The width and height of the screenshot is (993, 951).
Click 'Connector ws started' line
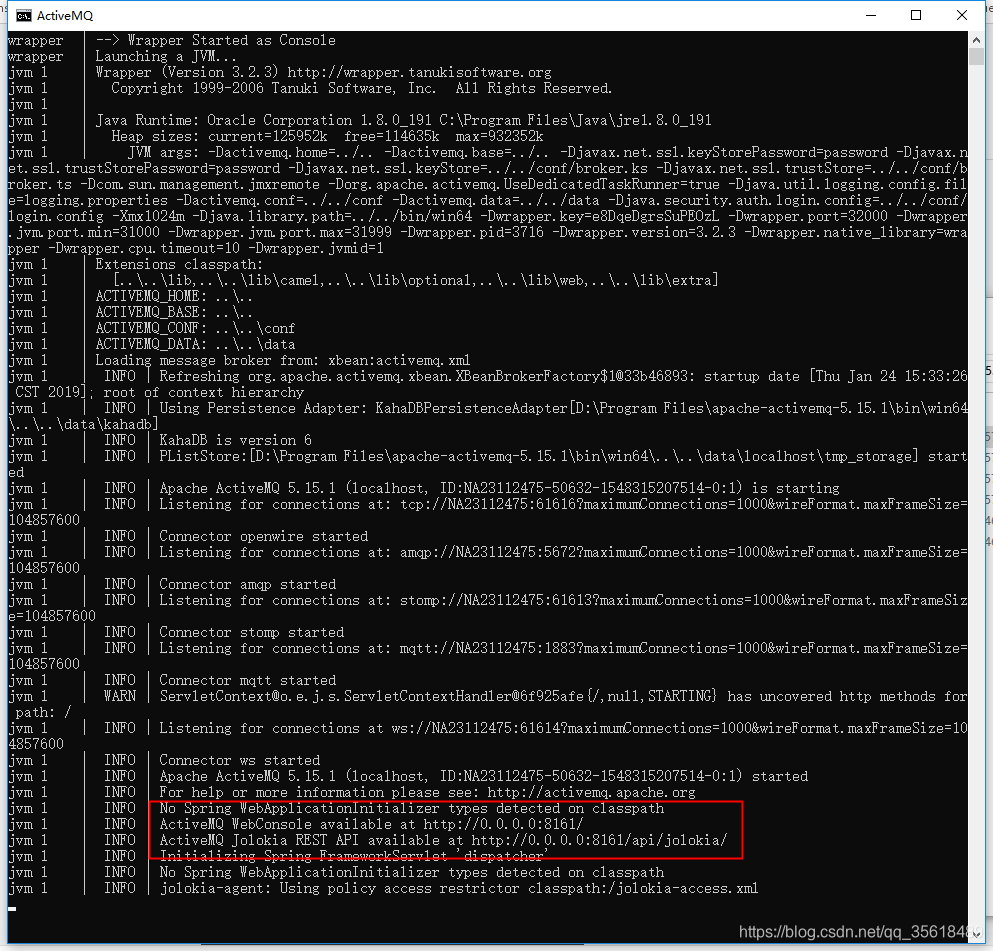click(x=239, y=760)
